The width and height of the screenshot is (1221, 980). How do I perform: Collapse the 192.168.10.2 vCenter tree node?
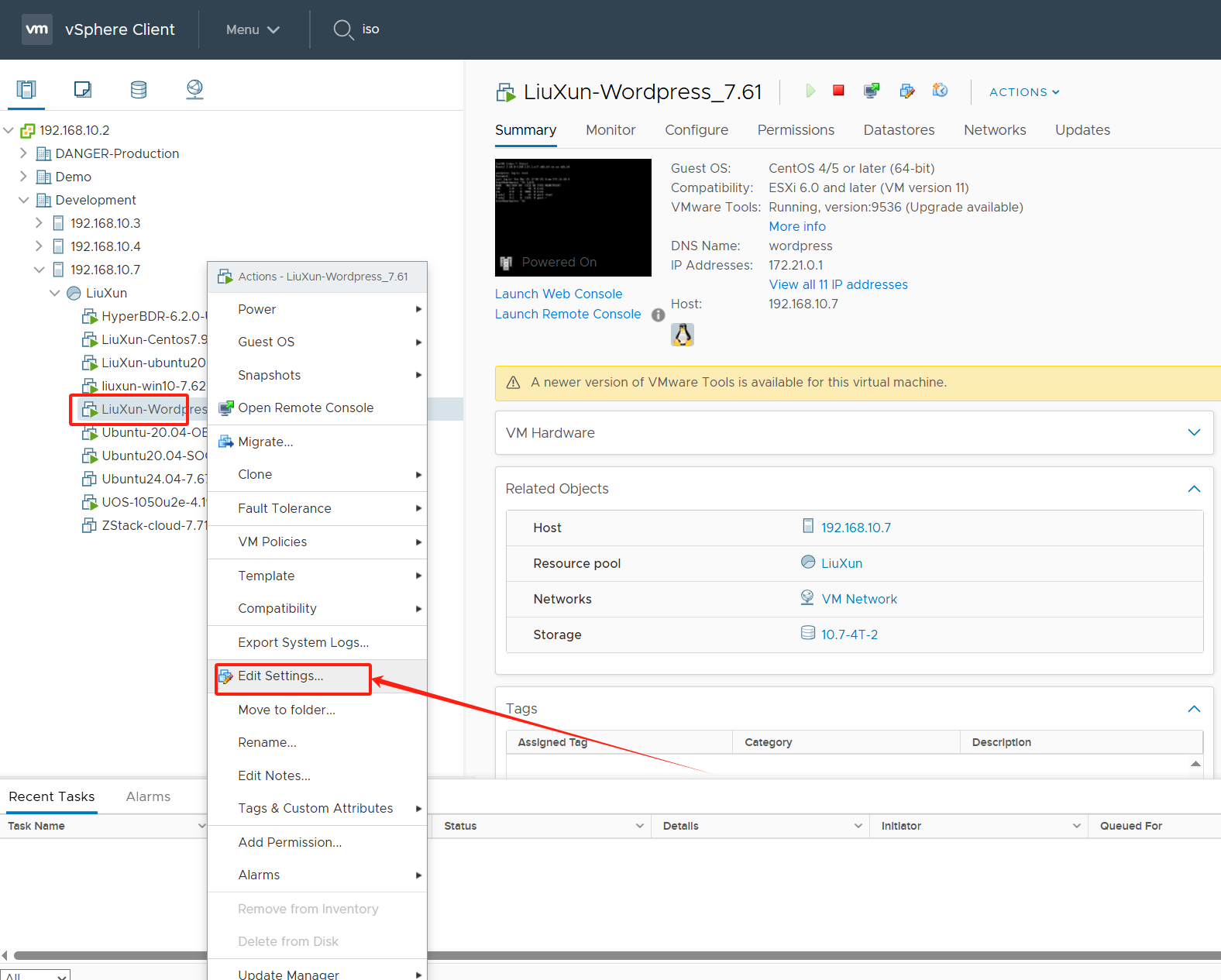[x=9, y=130]
